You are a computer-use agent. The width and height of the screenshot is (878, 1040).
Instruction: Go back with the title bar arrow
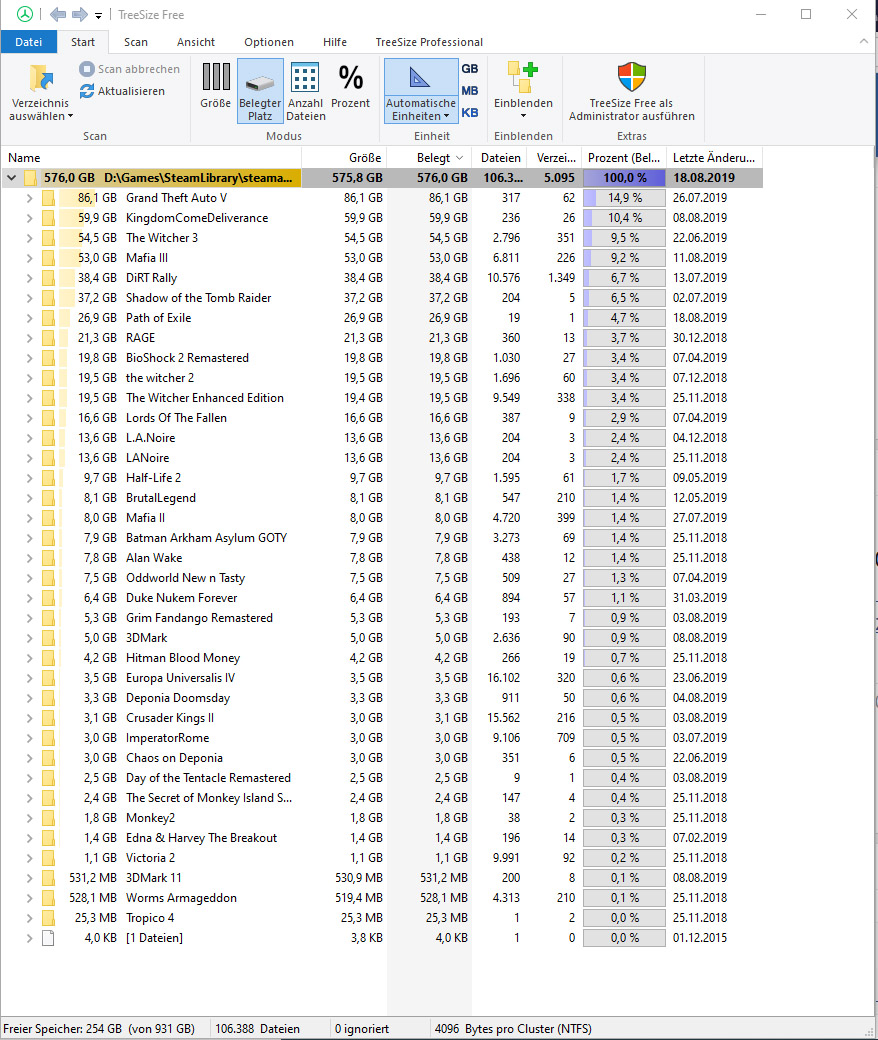58,14
